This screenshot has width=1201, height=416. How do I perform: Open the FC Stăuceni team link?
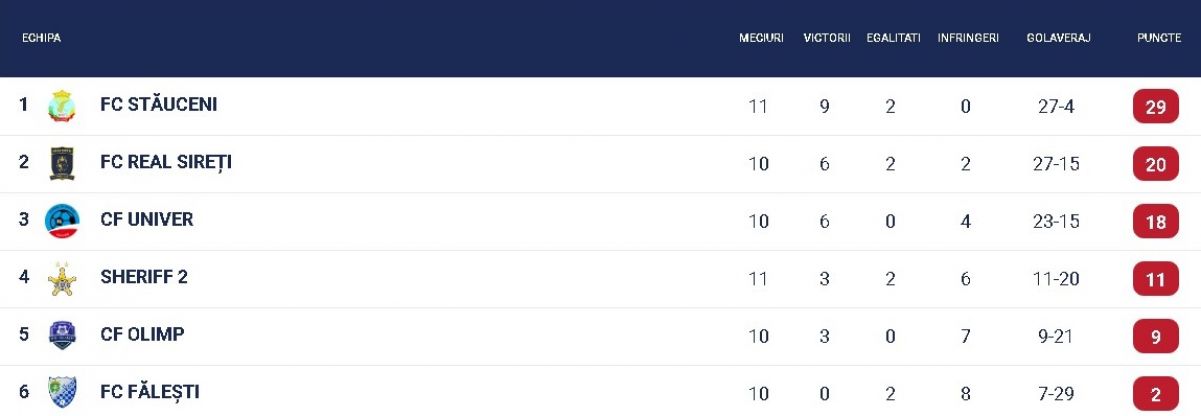pyautogui.click(x=158, y=105)
